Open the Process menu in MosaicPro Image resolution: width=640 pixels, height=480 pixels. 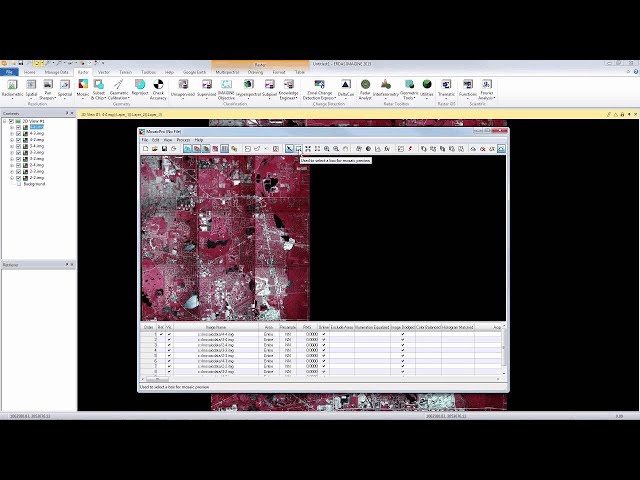click(183, 140)
